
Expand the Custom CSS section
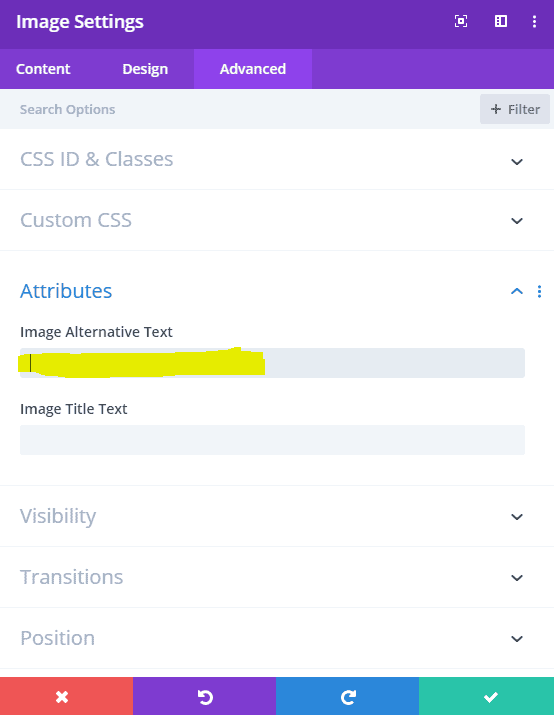[277, 220]
